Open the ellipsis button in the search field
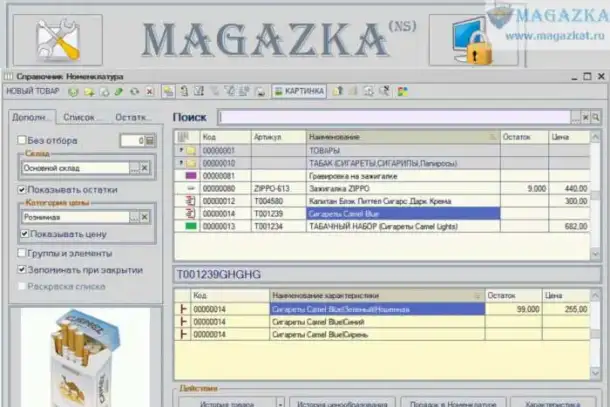The height and width of the screenshot is (407, 610). [575, 117]
